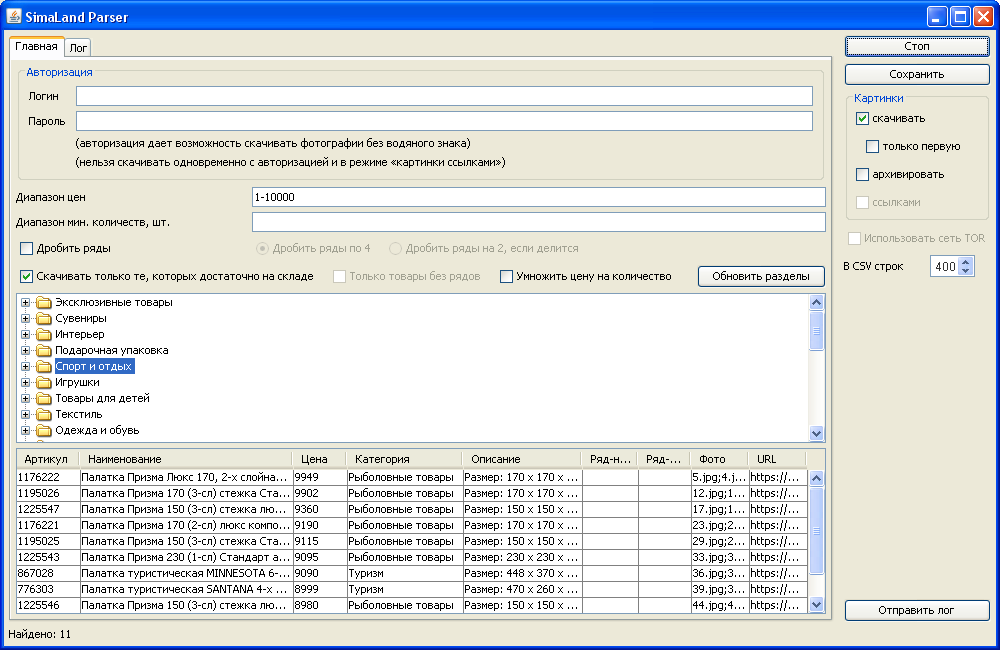Click the Сувениры folder icon

click(43, 318)
